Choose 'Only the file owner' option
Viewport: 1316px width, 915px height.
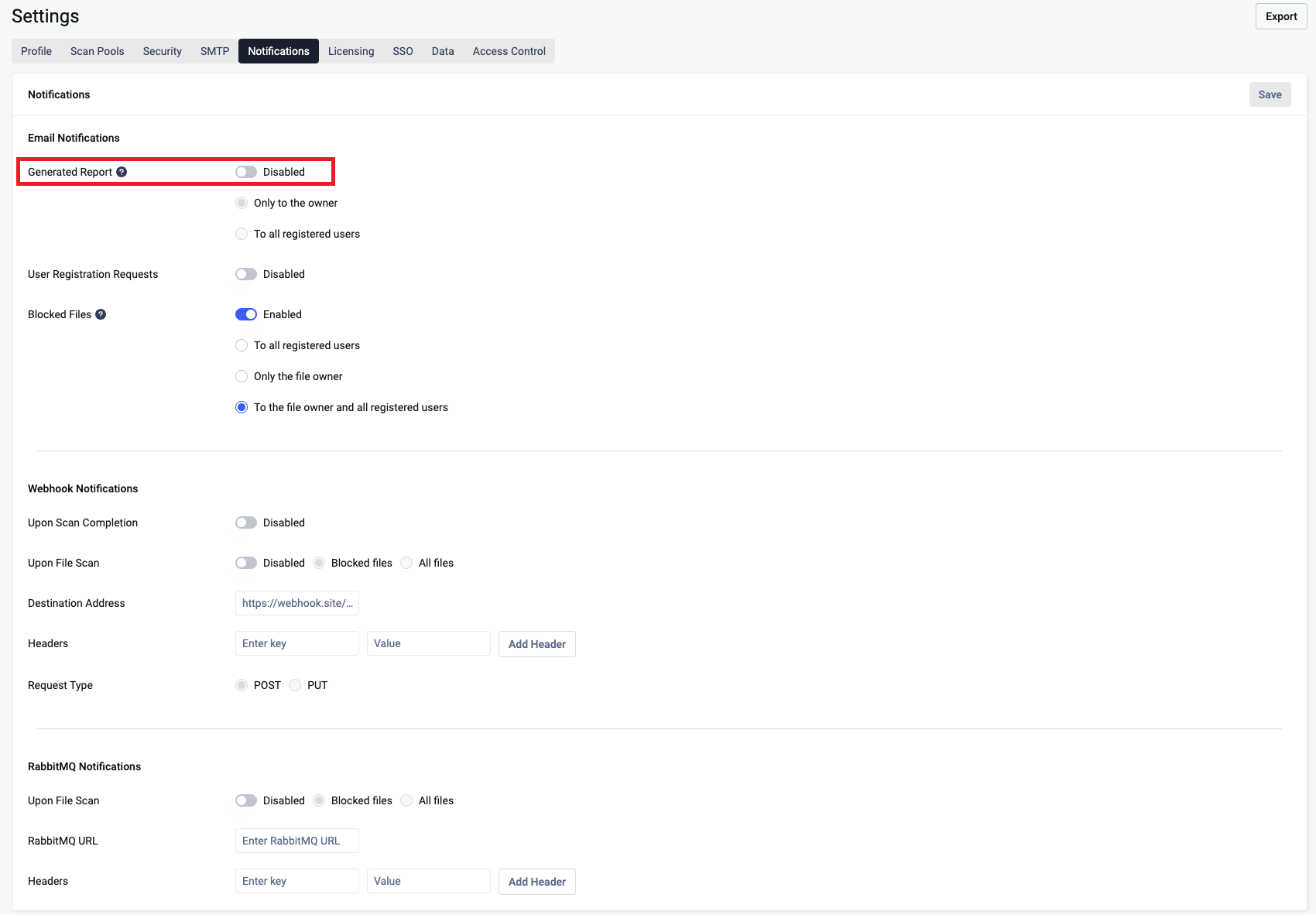point(242,376)
